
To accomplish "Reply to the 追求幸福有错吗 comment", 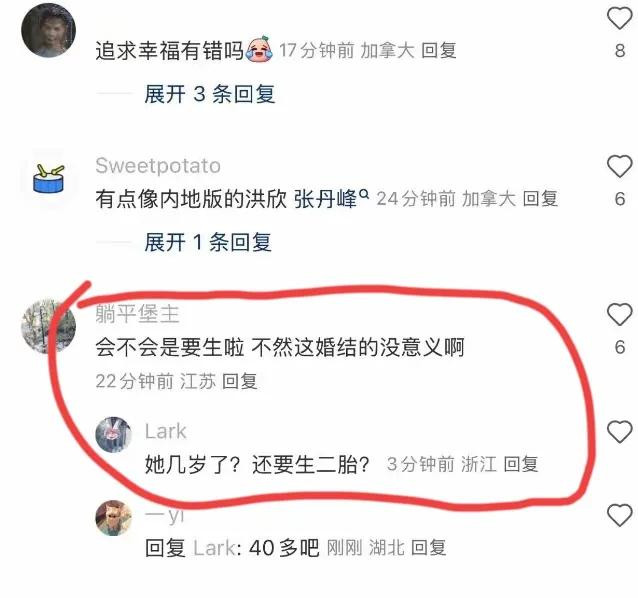I will (x=439, y=51).
